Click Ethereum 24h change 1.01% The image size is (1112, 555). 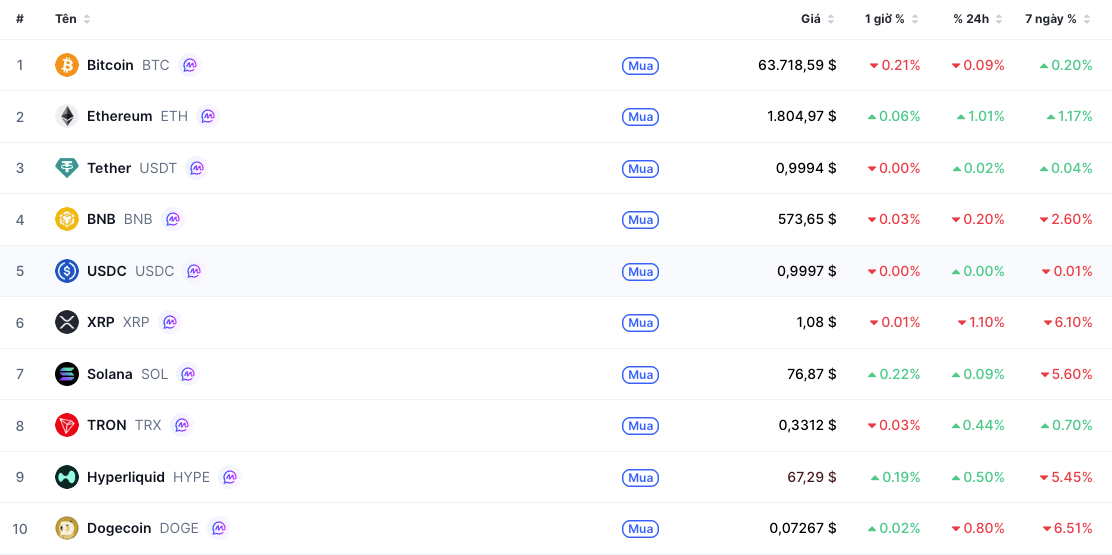pos(980,116)
